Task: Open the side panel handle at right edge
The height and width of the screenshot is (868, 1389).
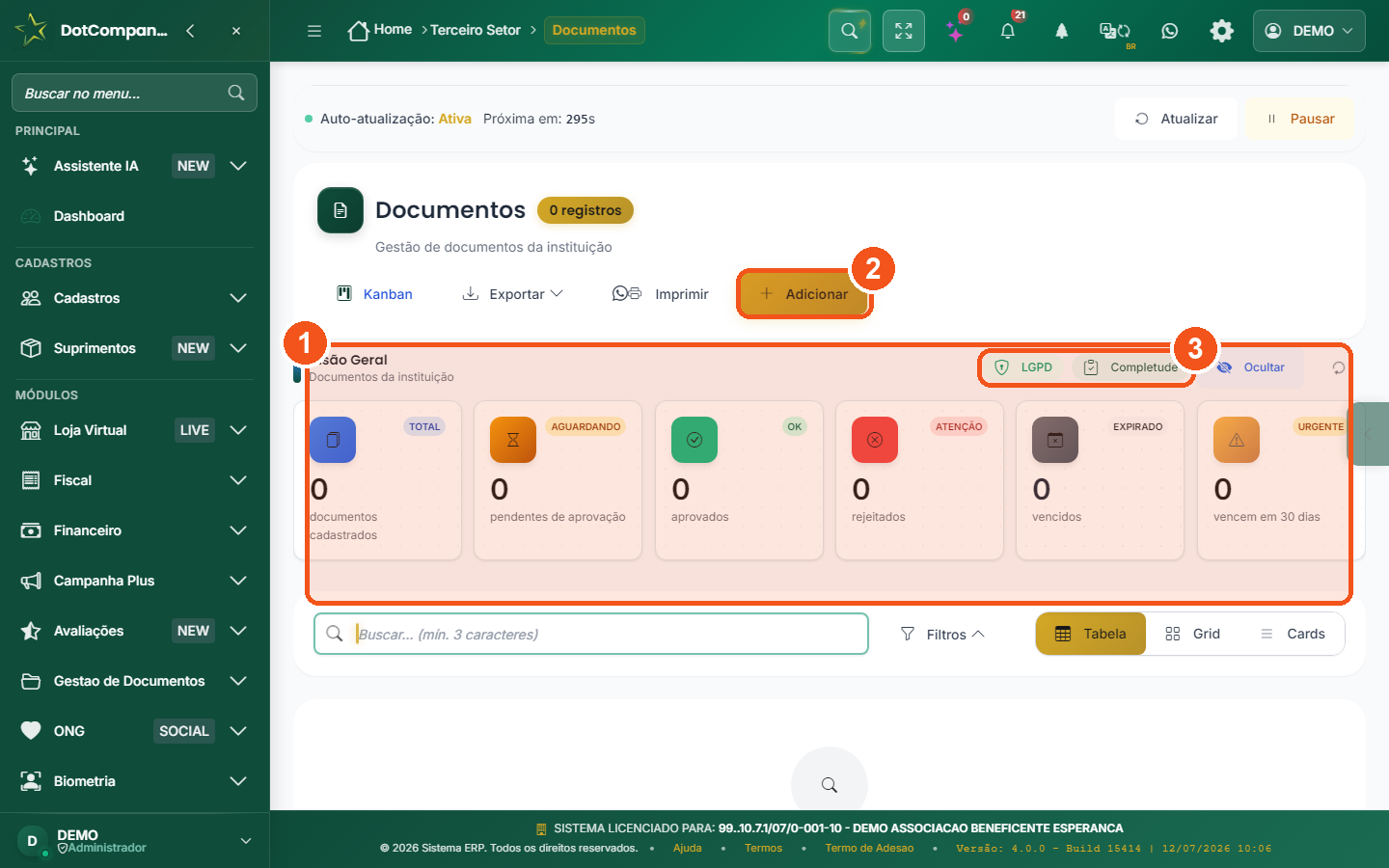Action: [1369, 434]
